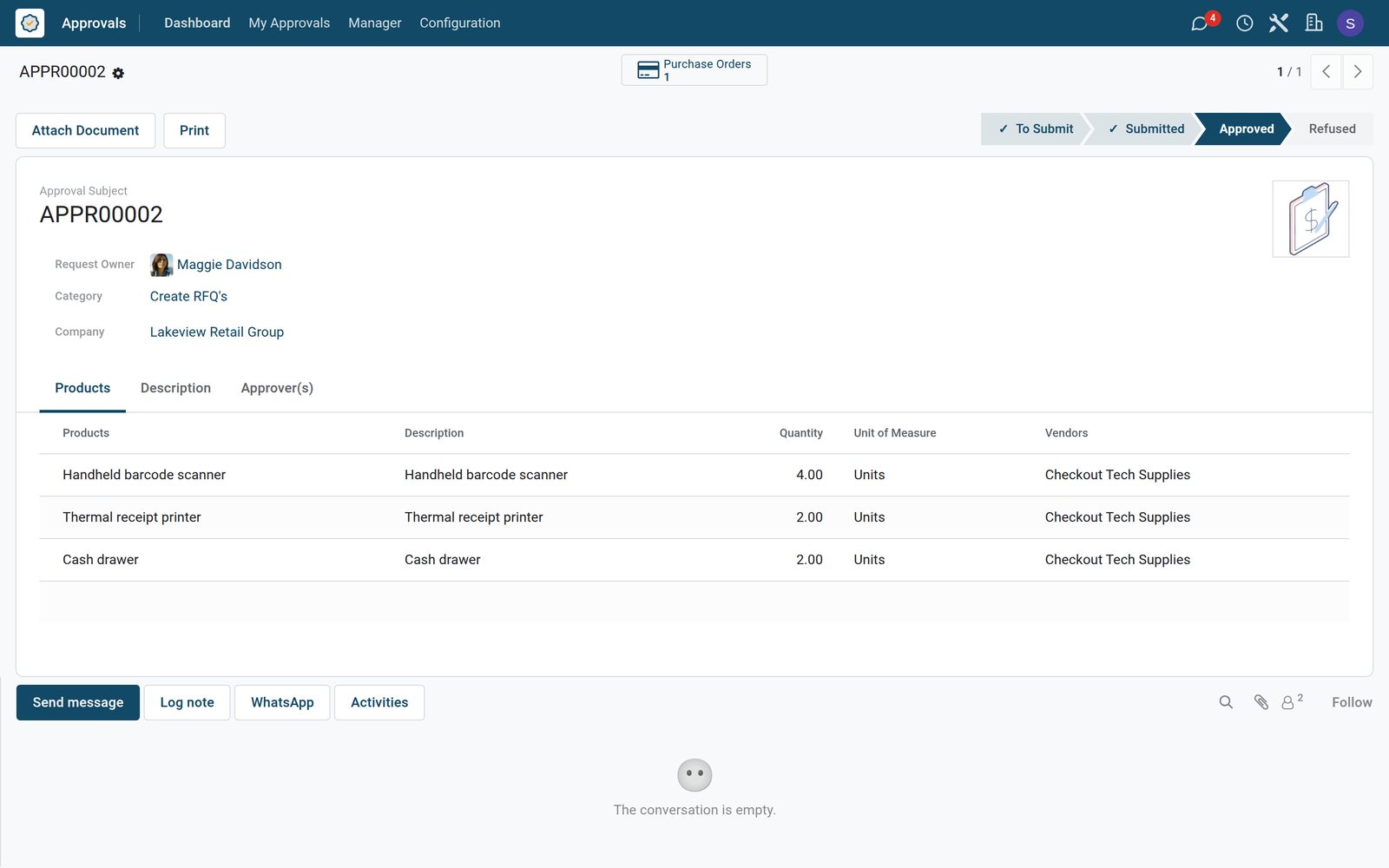Open the activities clock icon

[1244, 23]
